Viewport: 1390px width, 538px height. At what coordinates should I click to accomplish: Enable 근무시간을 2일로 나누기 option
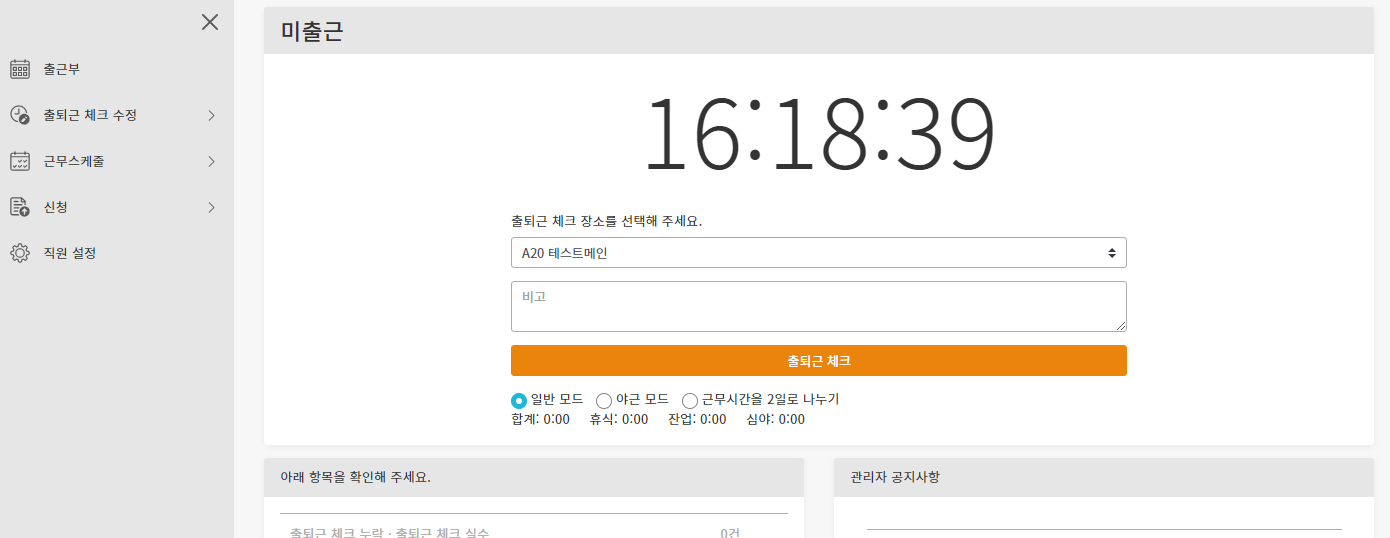coord(690,400)
